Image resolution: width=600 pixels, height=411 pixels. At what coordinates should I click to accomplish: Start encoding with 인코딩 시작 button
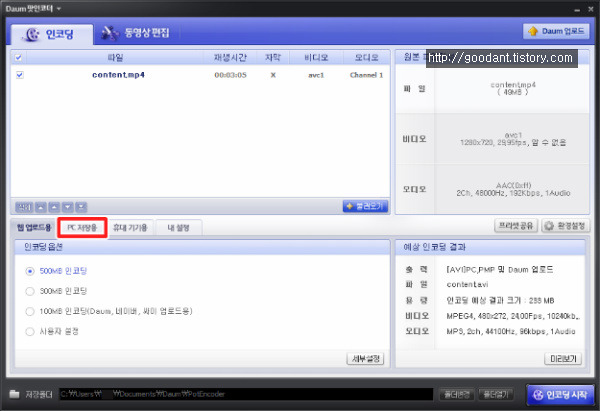(561, 395)
